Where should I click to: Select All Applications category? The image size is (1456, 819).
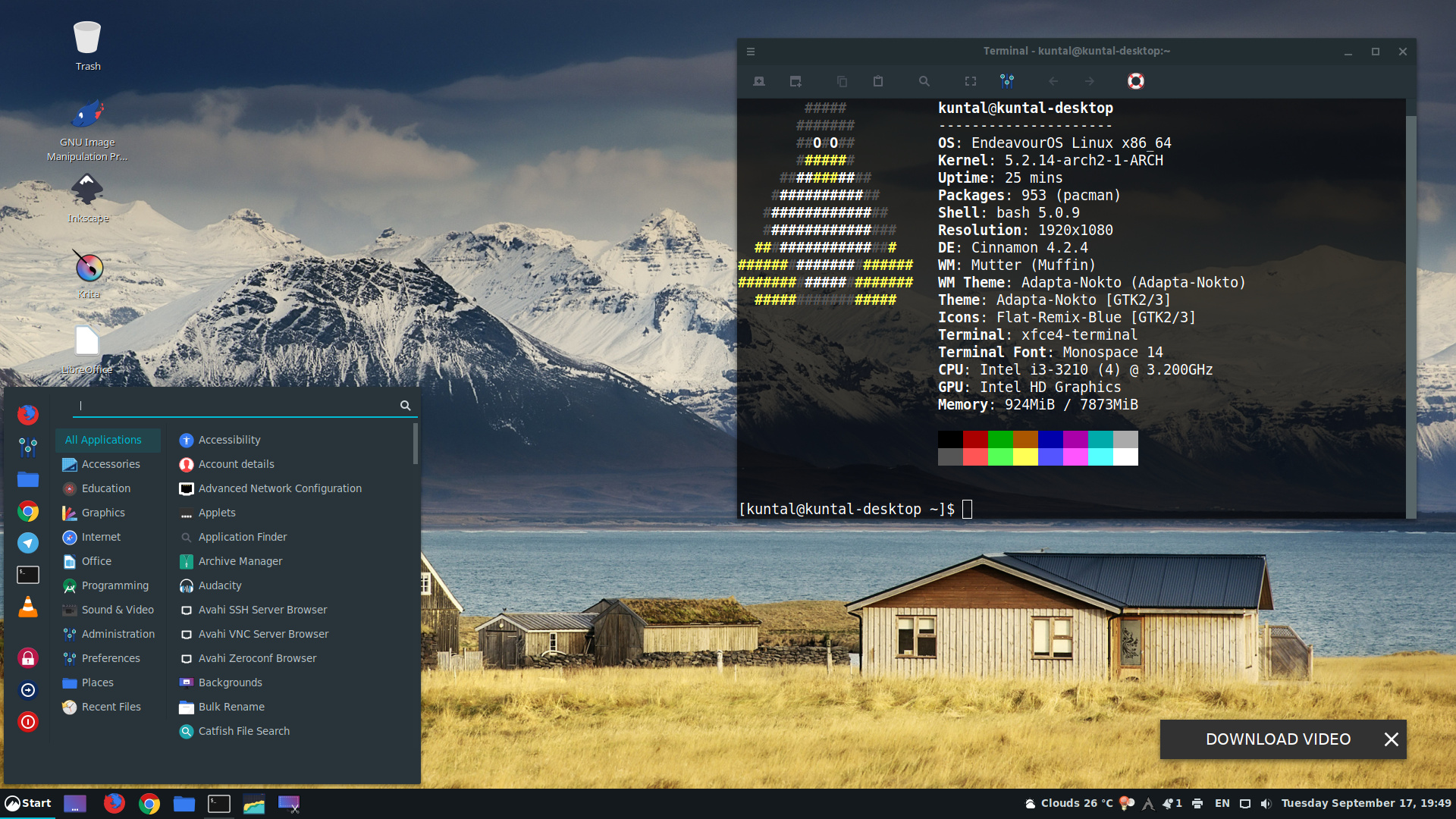coord(108,440)
